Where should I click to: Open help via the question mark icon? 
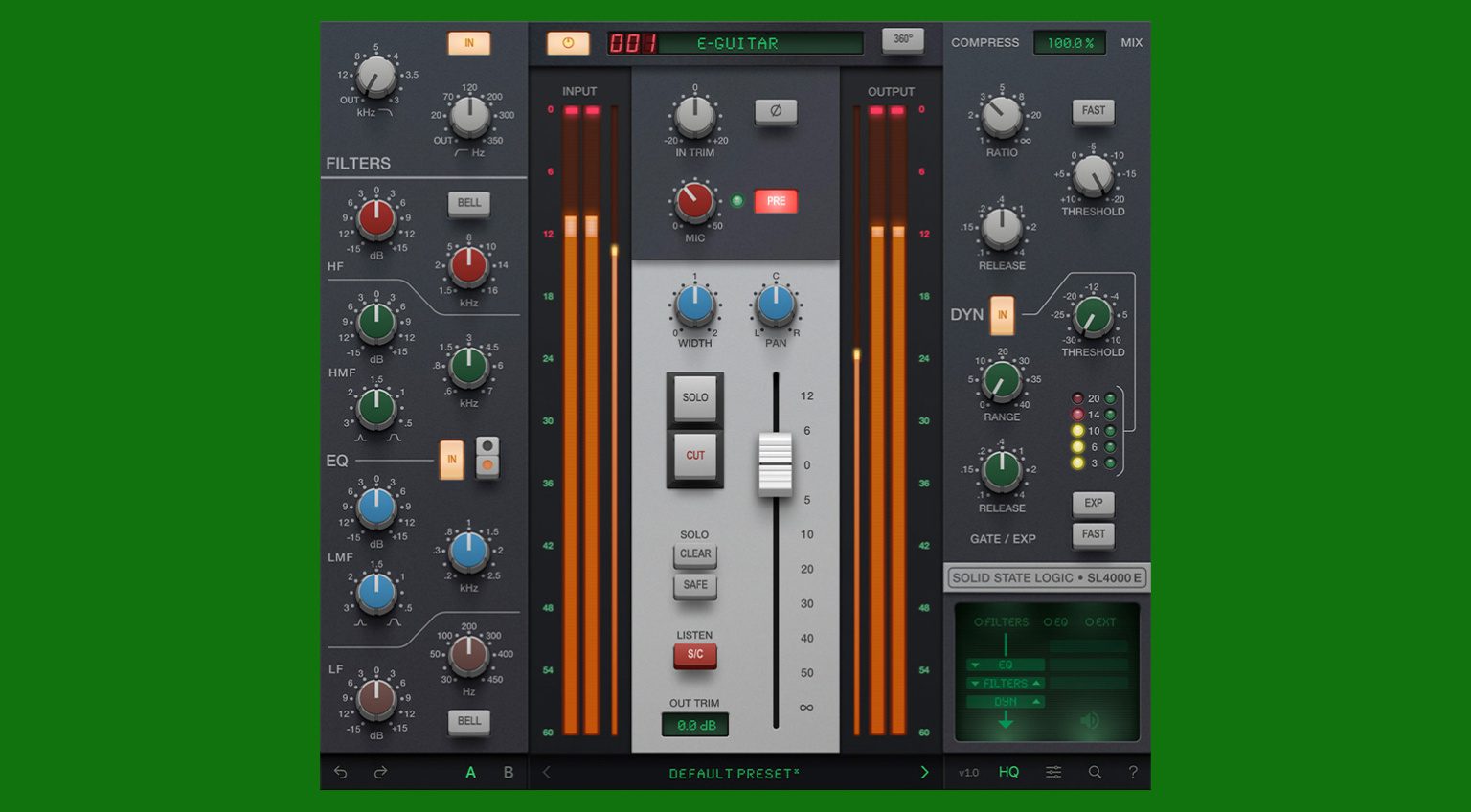tap(1134, 772)
